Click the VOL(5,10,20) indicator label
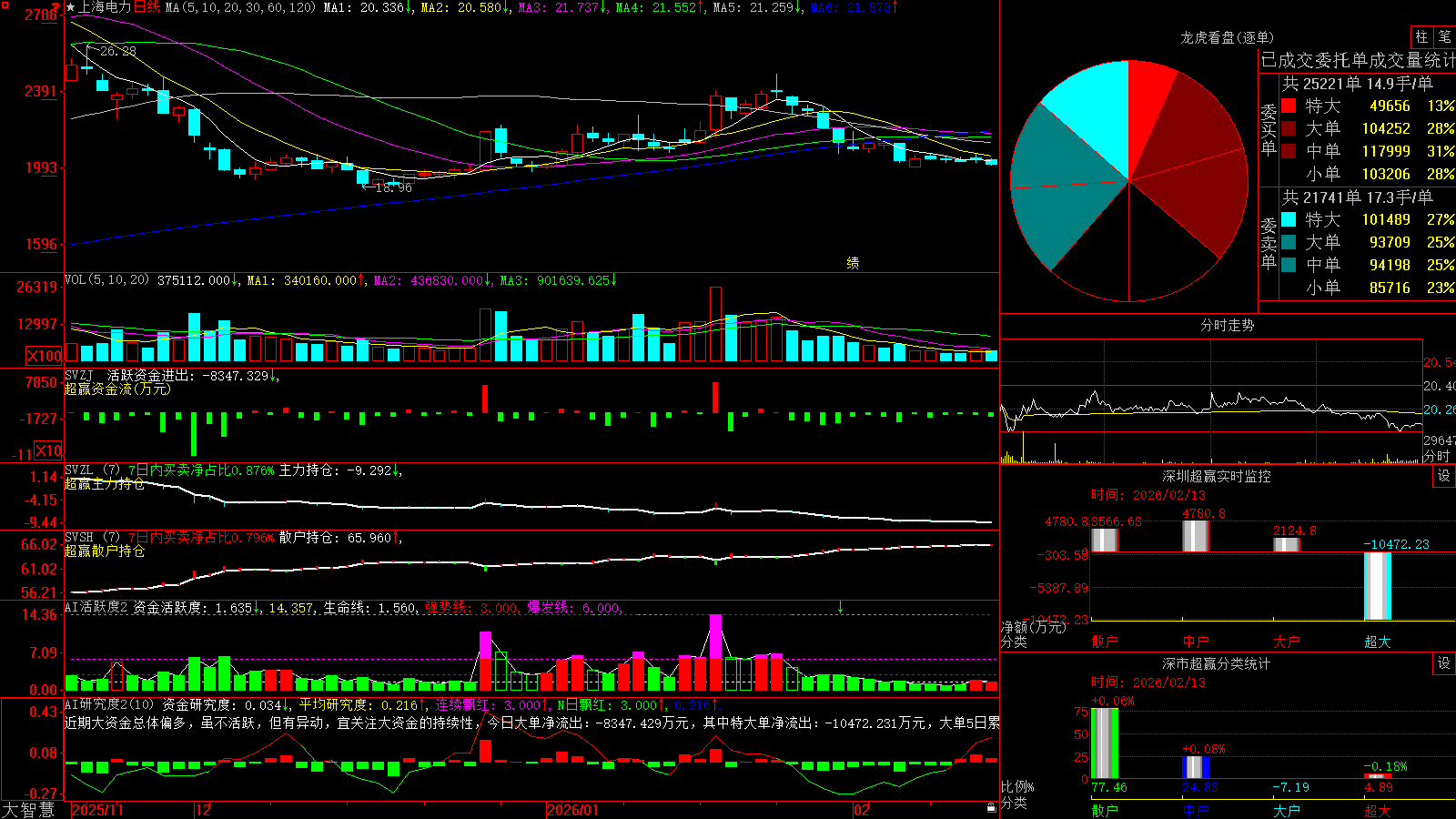The width and height of the screenshot is (1456, 819). [106, 280]
